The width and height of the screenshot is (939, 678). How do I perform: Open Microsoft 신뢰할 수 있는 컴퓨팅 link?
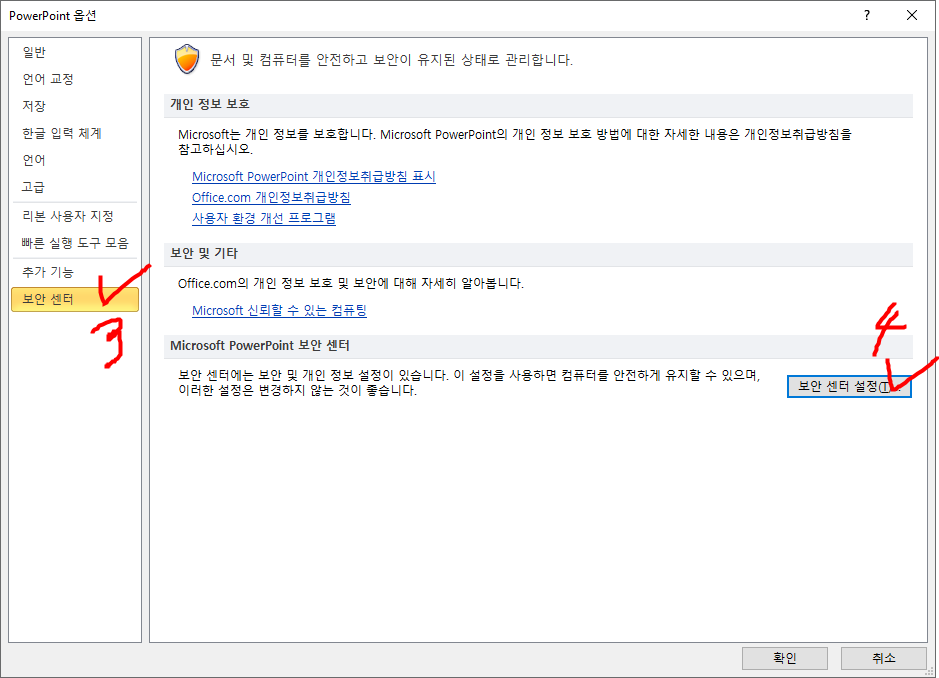point(279,310)
